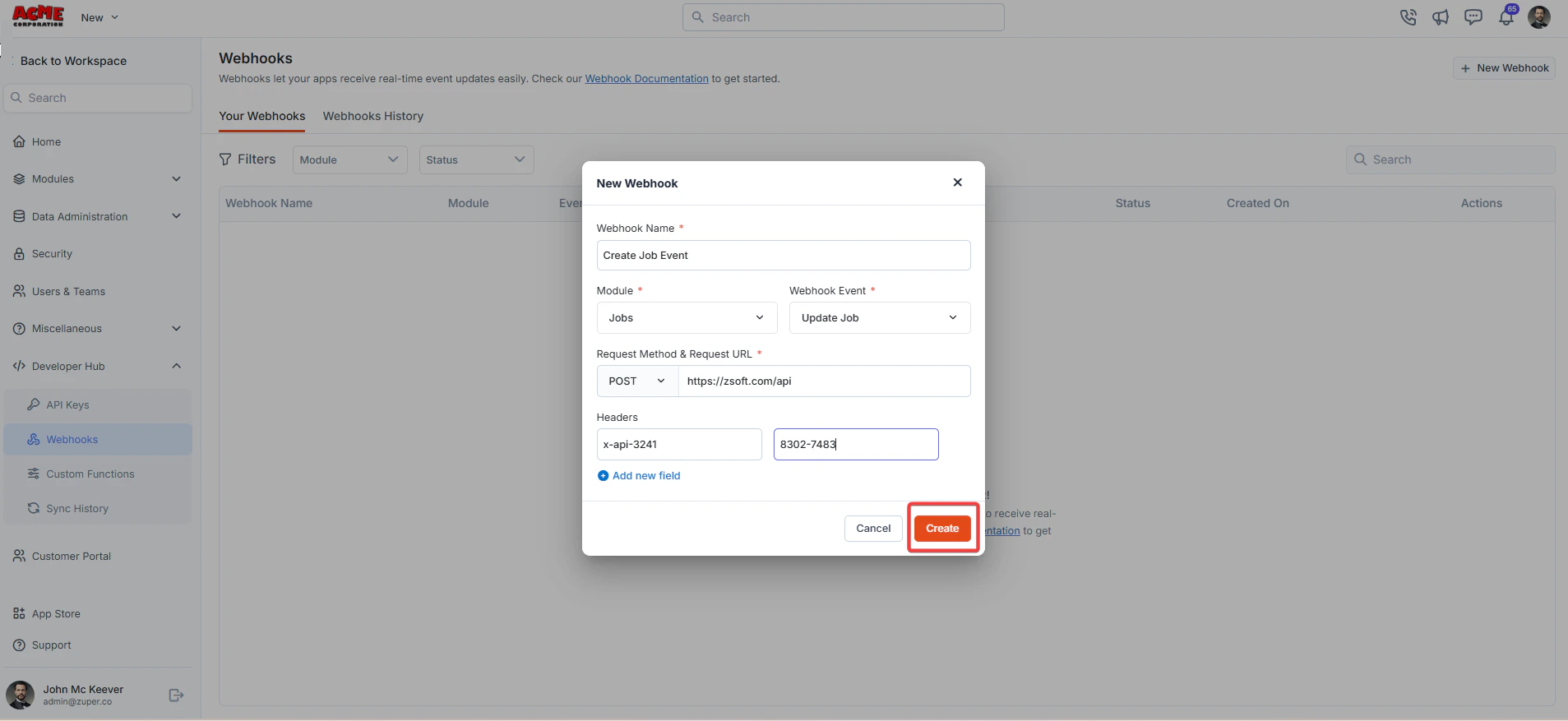
Task: Close the New Webhook dialog
Action: pyautogui.click(x=957, y=183)
